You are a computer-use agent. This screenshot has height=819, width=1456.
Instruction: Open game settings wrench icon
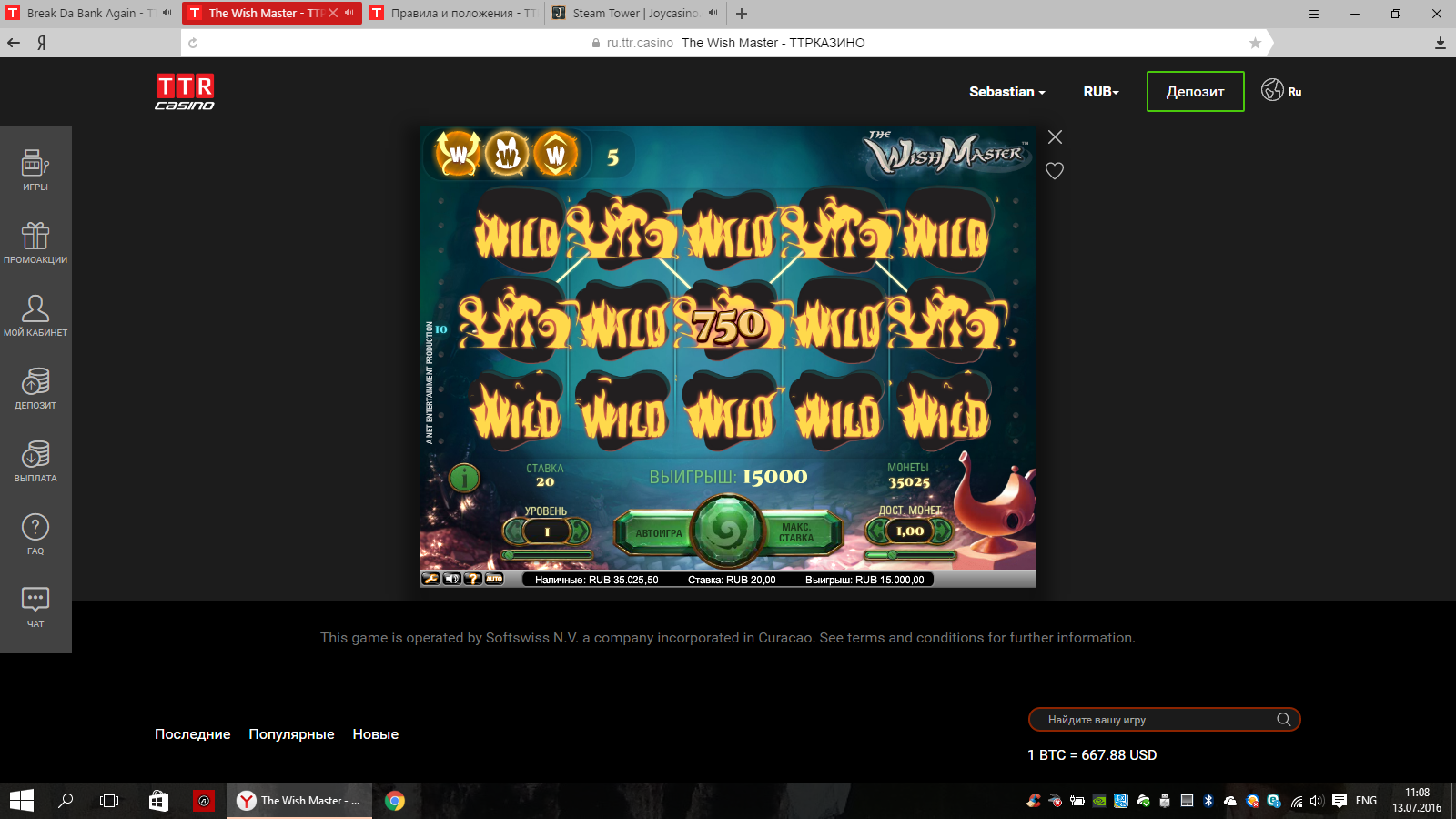click(x=430, y=579)
